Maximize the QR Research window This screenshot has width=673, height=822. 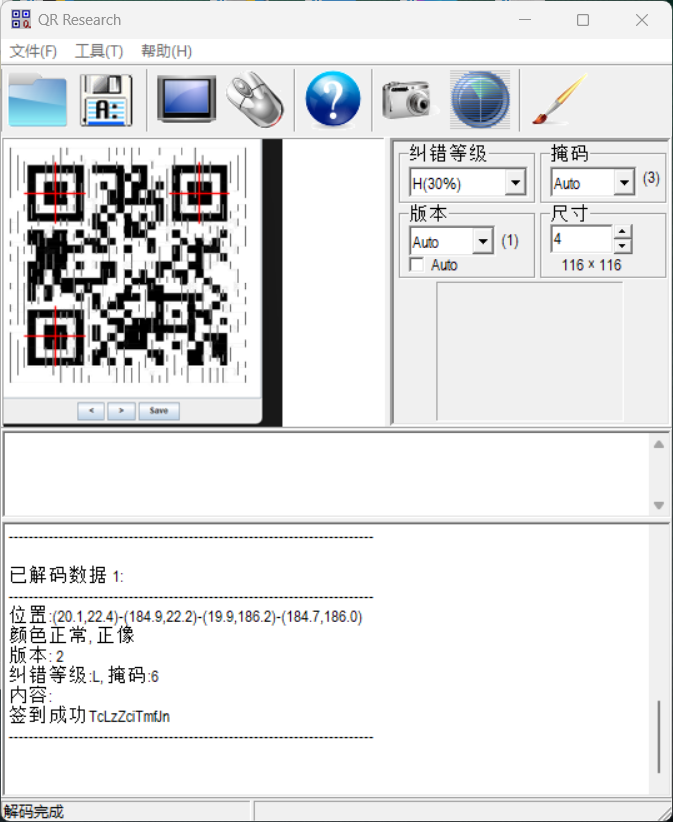[x=583, y=20]
